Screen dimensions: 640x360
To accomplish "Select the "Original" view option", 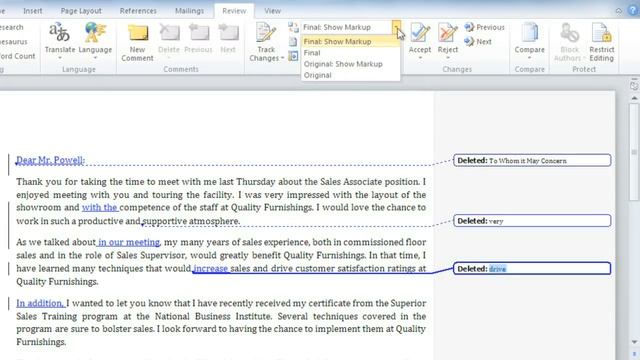I will pos(350,75).
